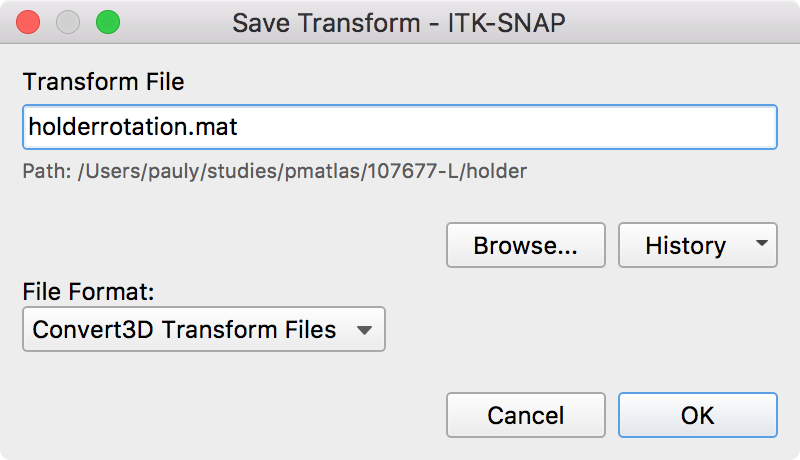Place cursor after the .mat extension text

[238, 127]
